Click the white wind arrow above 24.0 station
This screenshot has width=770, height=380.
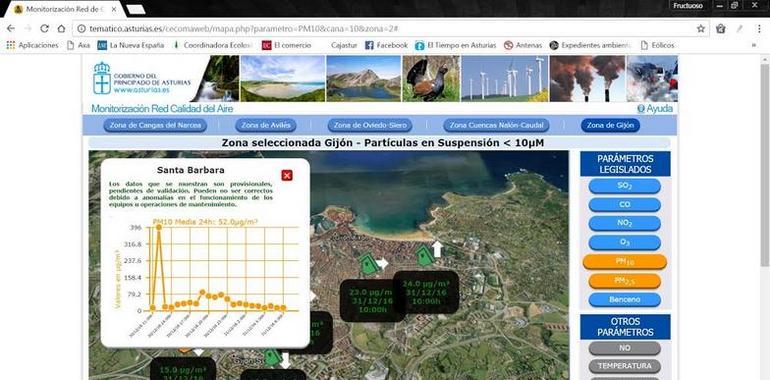[437, 248]
